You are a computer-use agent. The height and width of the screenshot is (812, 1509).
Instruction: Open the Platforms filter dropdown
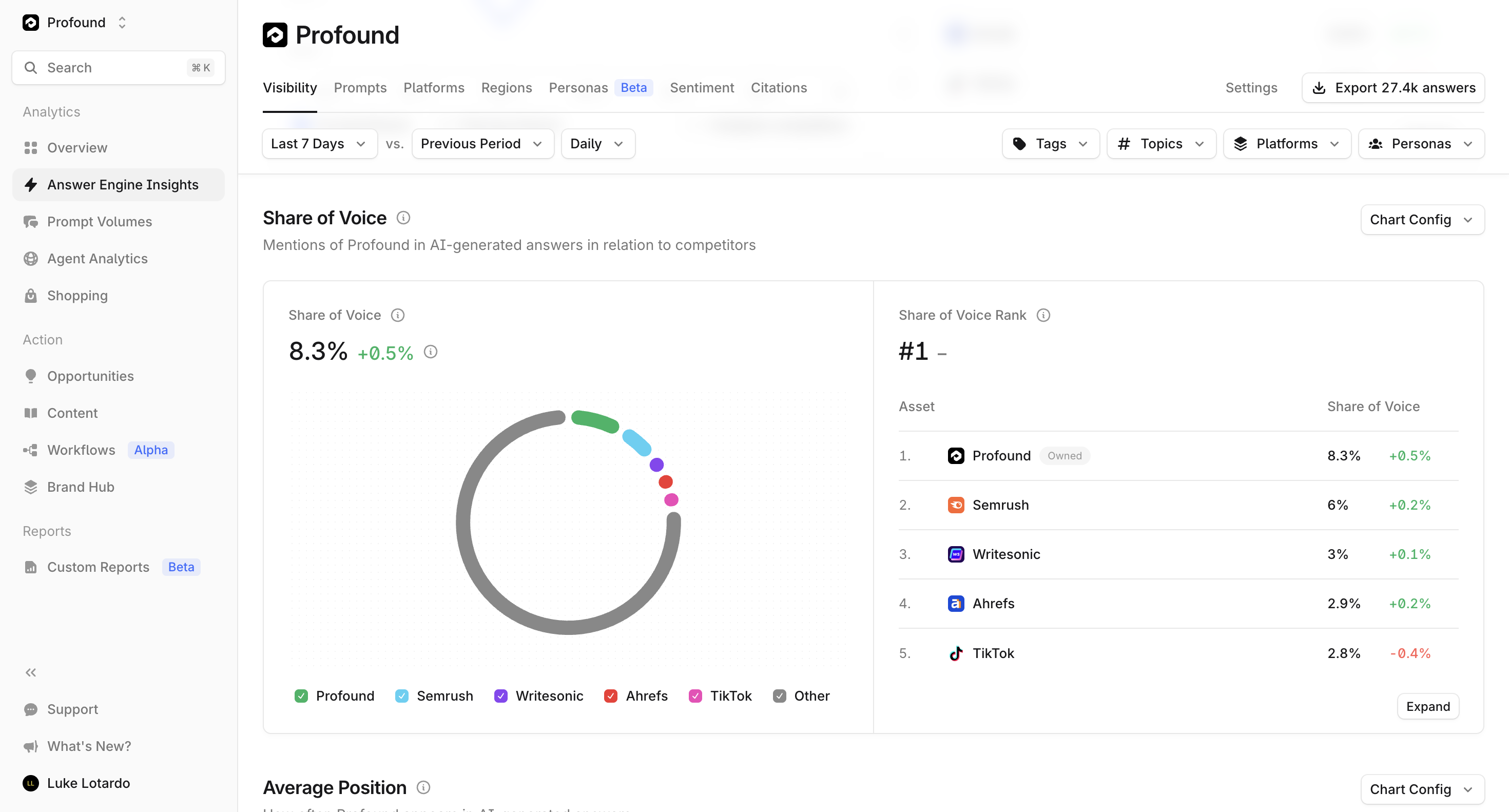tap(1287, 144)
